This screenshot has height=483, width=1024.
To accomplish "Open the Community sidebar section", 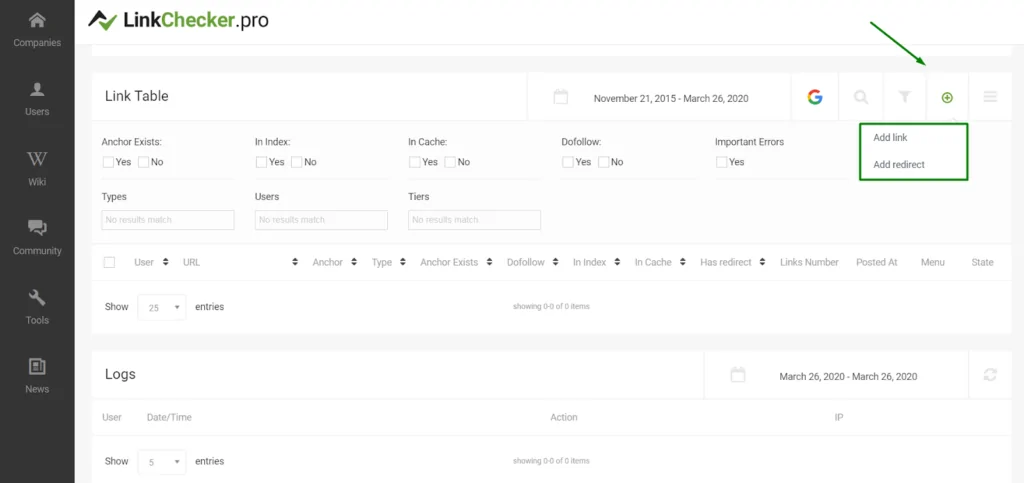I will [37, 238].
